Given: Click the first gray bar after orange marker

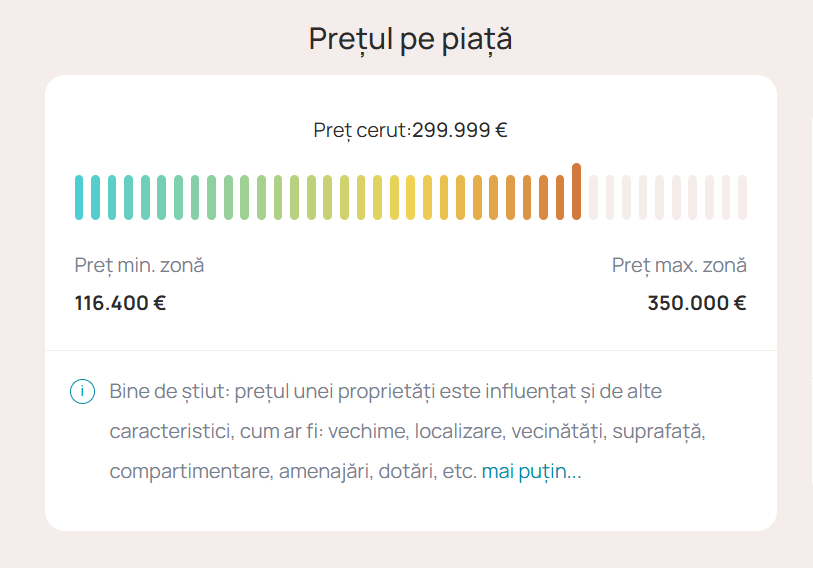Looking at the screenshot, I should (x=594, y=197).
